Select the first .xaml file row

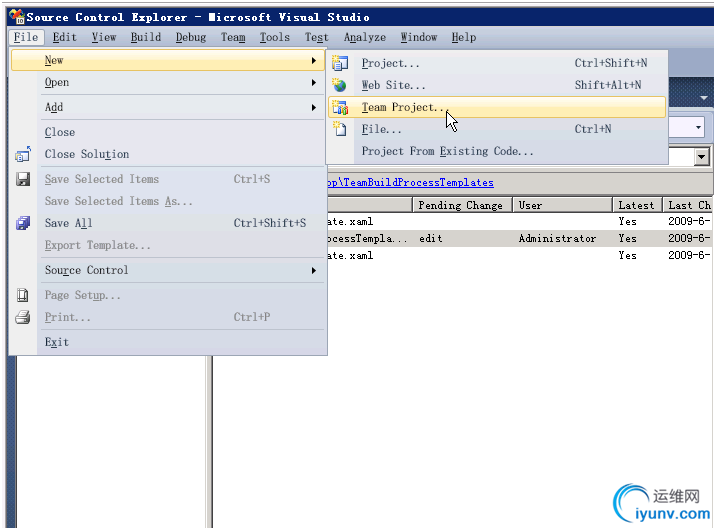[x=520, y=221]
